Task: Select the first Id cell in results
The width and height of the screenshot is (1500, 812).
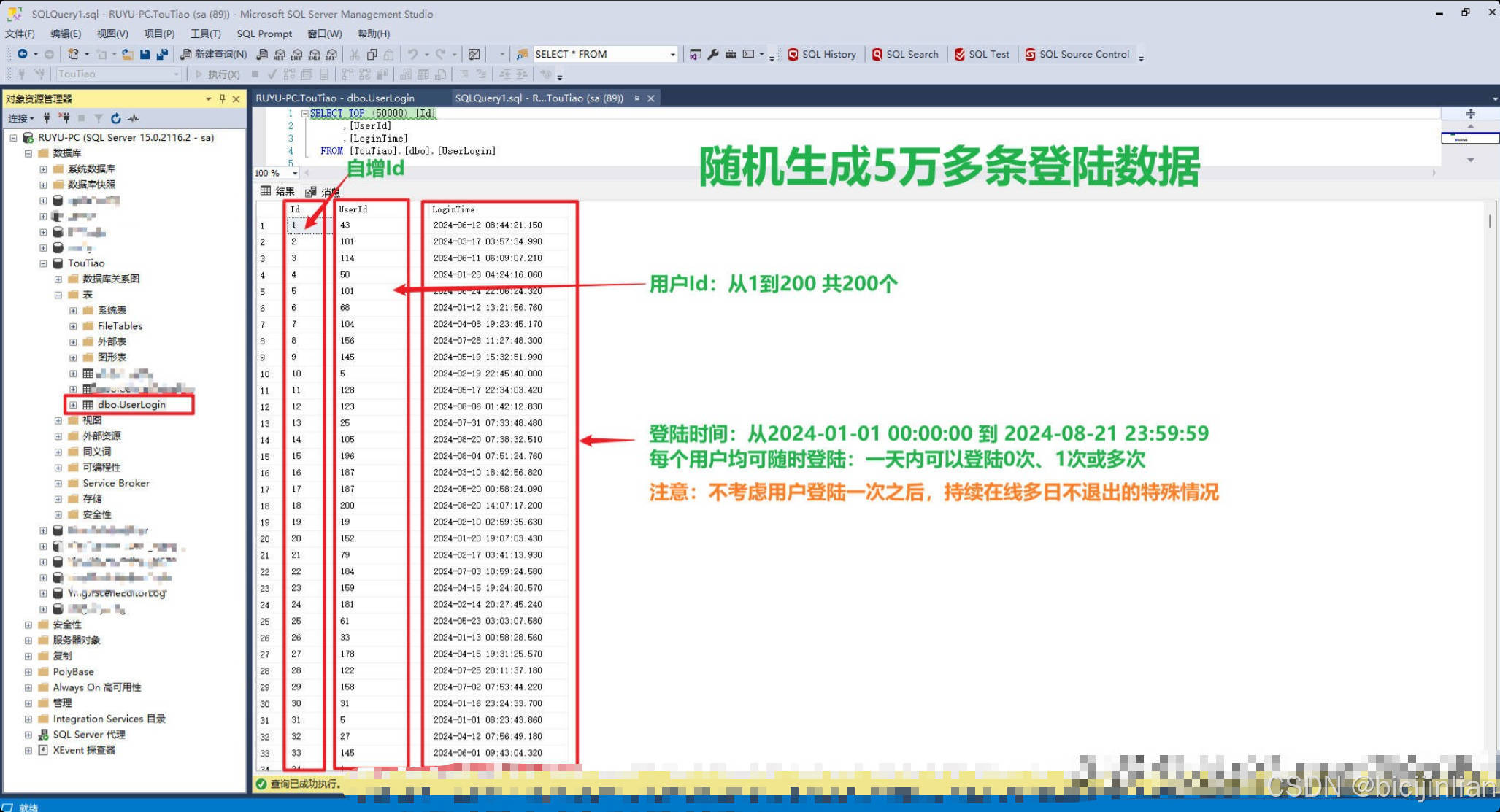Action: click(x=304, y=225)
